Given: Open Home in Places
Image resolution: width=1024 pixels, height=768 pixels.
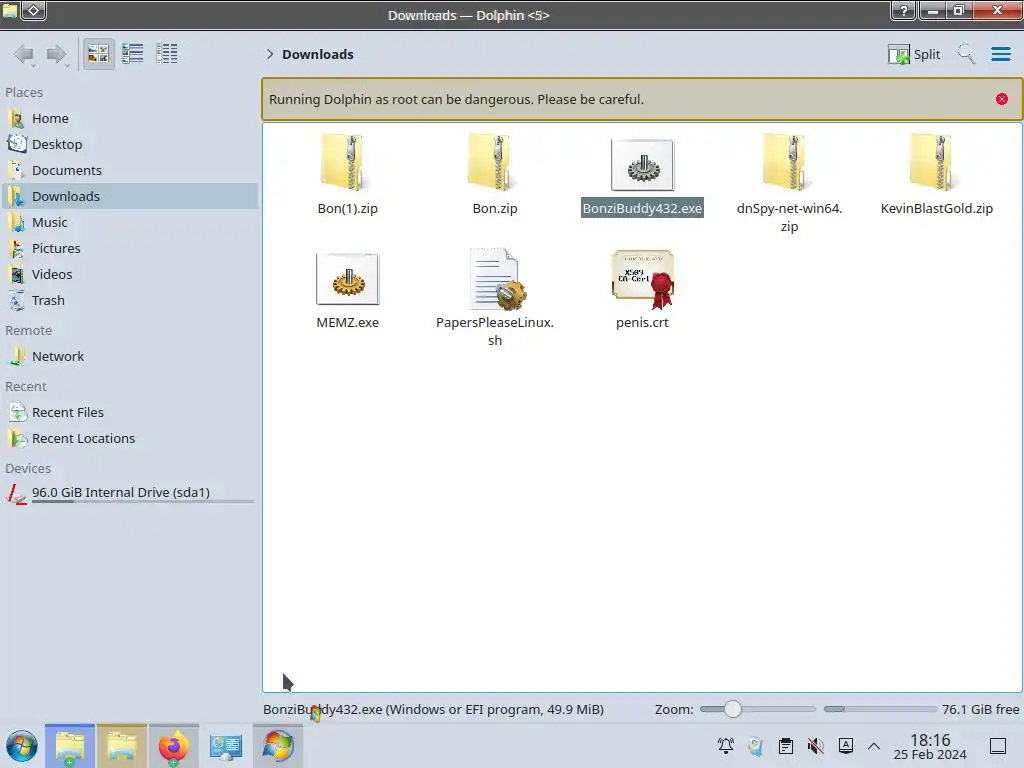Looking at the screenshot, I should click(x=129, y=118).
